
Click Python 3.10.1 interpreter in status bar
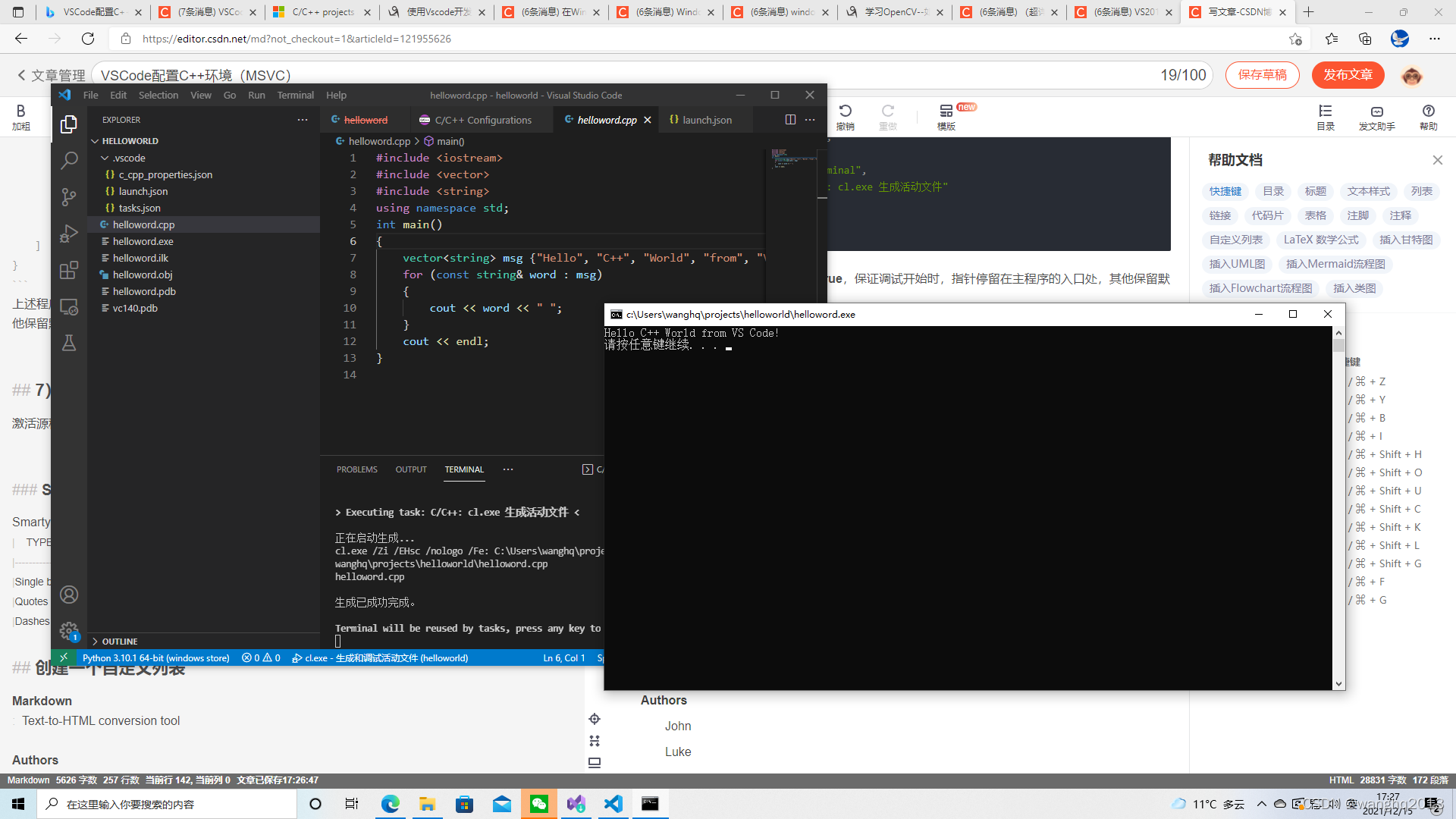click(x=155, y=657)
